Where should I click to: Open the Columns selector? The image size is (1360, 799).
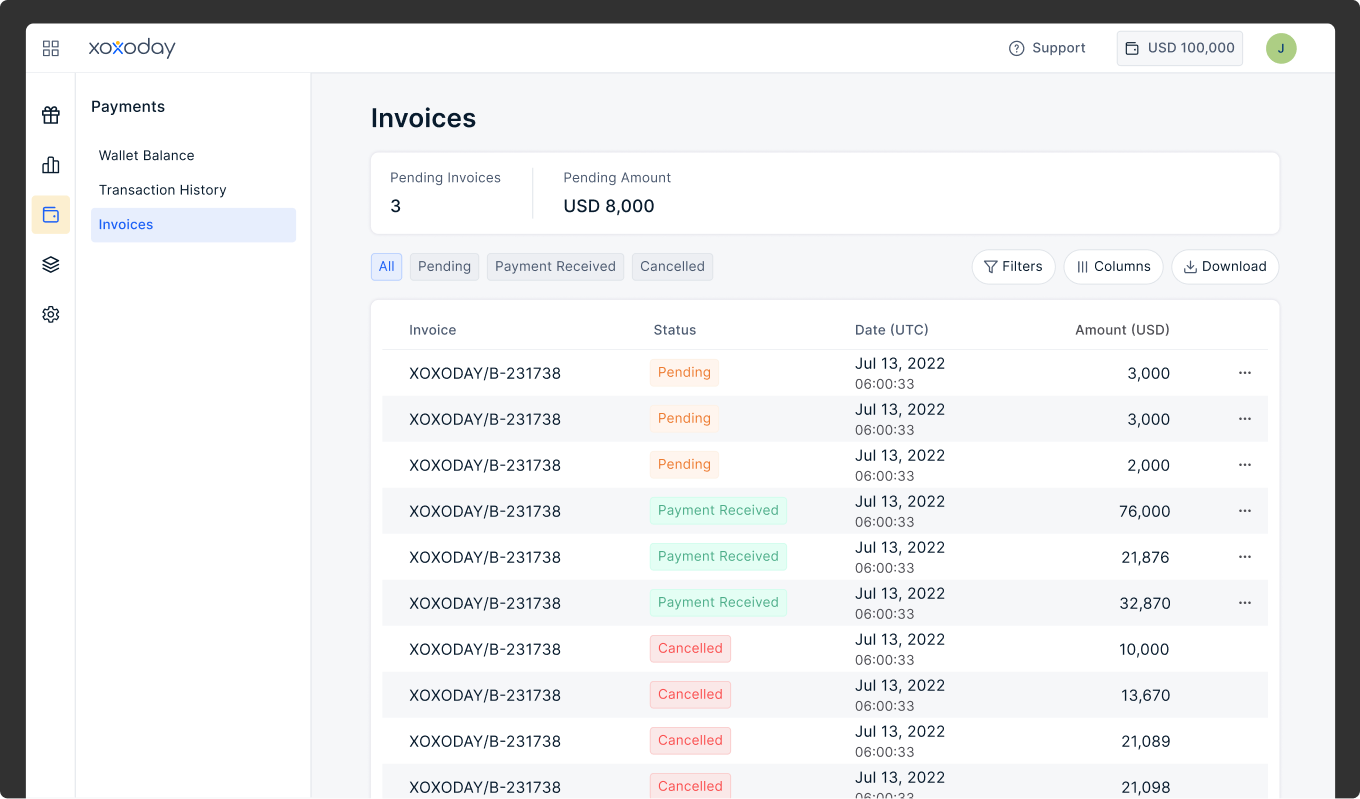1113,267
